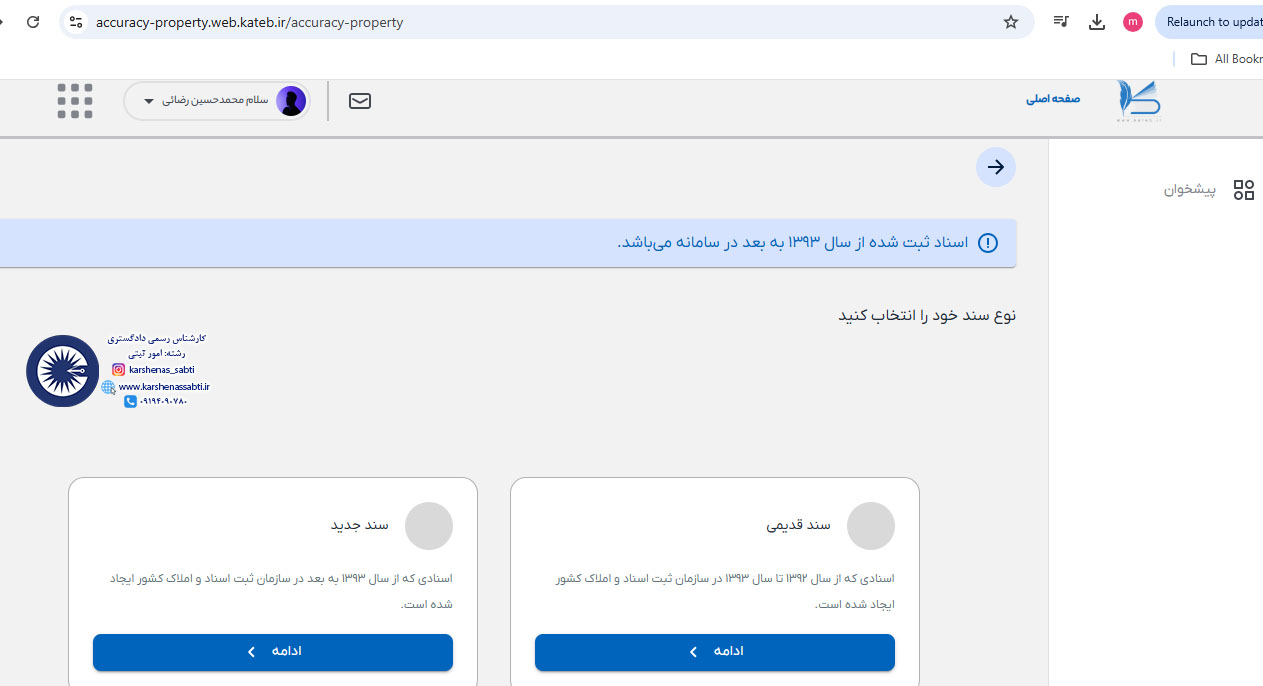1263x686 pixels.
Task: Open the envelope messages icon
Action: tap(360, 101)
